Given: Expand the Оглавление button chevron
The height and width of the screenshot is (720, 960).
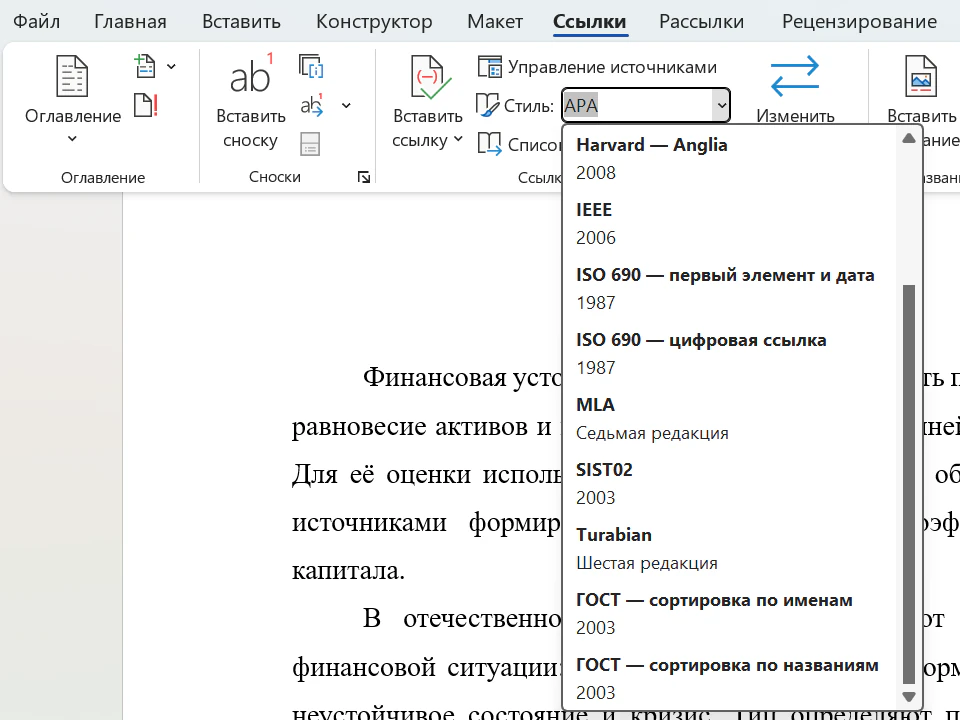Looking at the screenshot, I should 72,139.
